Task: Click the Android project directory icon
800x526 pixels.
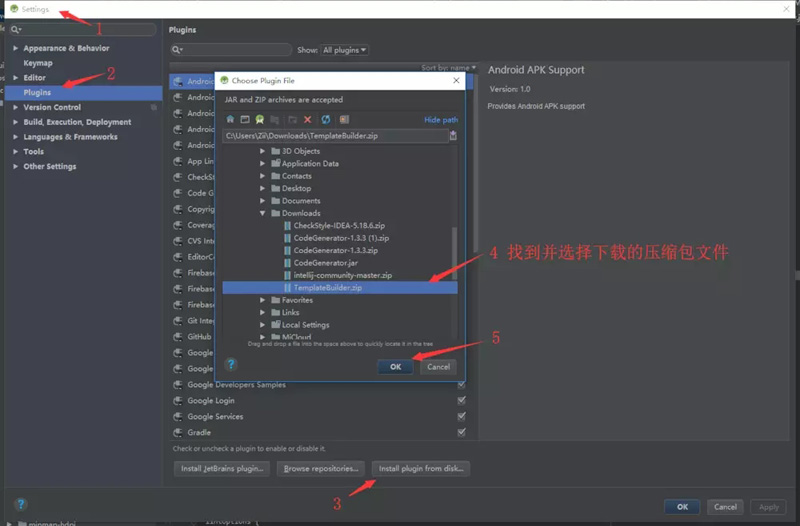Action: pyautogui.click(x=260, y=119)
